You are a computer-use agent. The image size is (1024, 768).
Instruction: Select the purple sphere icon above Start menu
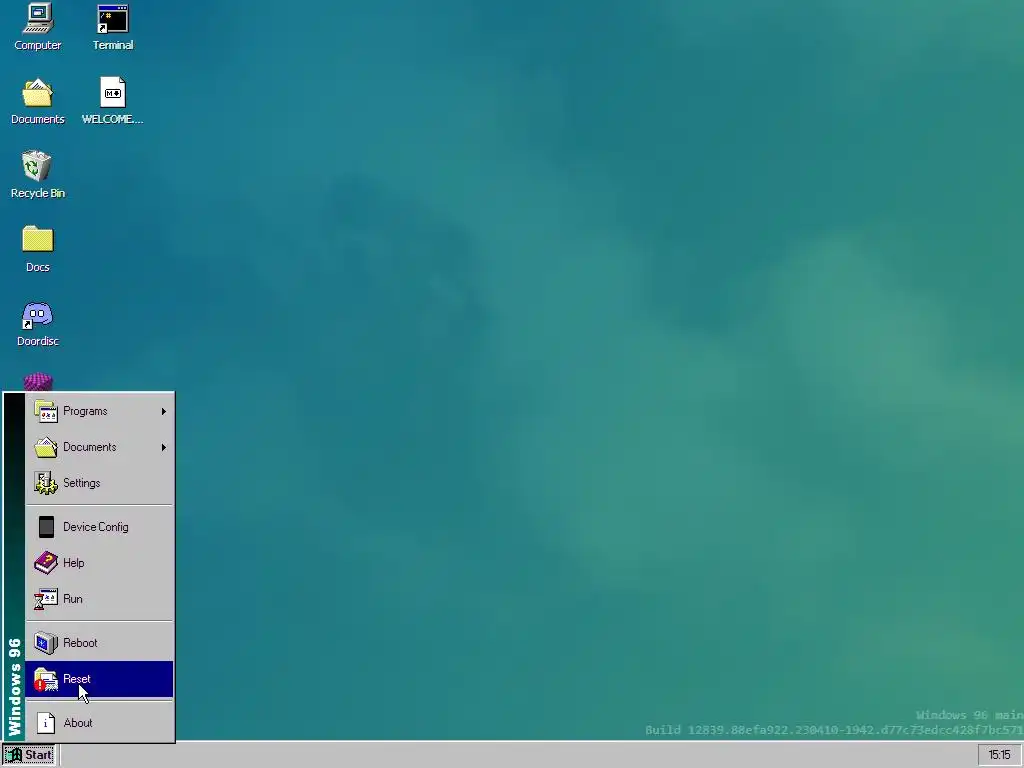[37, 382]
